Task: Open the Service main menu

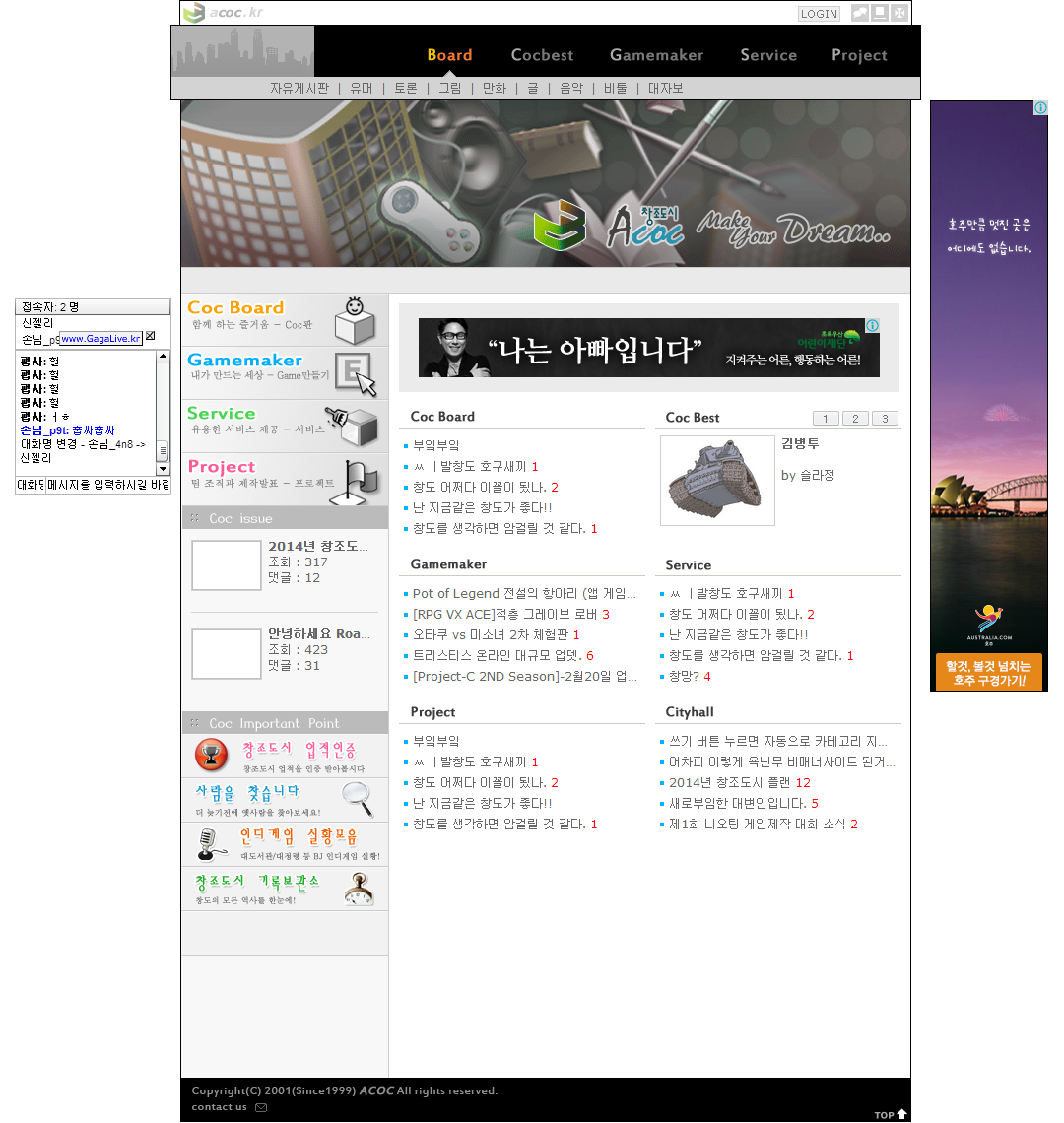Action: point(768,55)
